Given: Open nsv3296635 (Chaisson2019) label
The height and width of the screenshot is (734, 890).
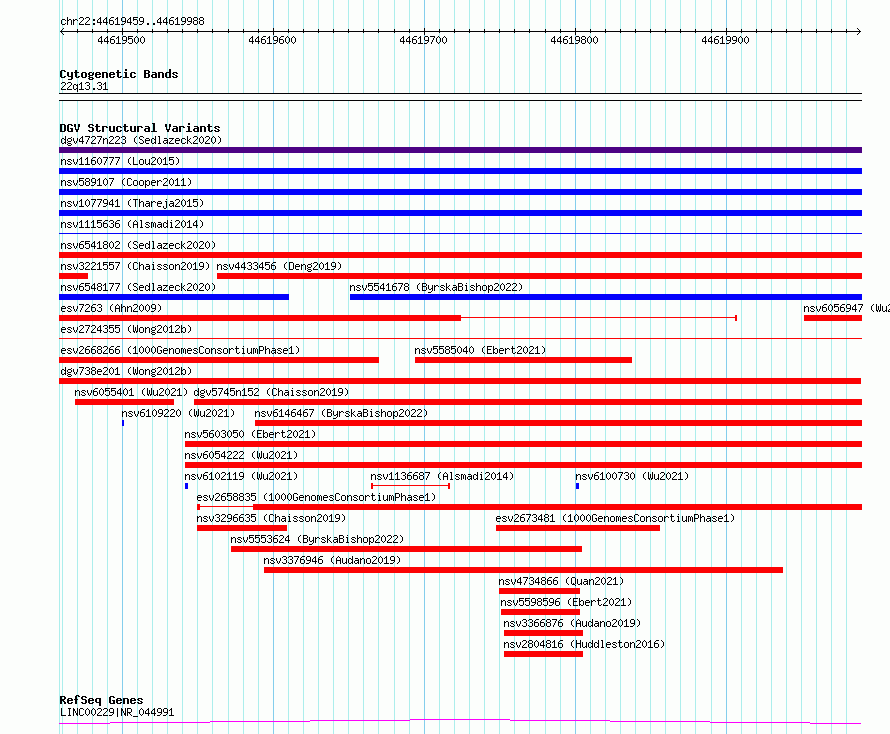Looking at the screenshot, I should click(x=271, y=518).
